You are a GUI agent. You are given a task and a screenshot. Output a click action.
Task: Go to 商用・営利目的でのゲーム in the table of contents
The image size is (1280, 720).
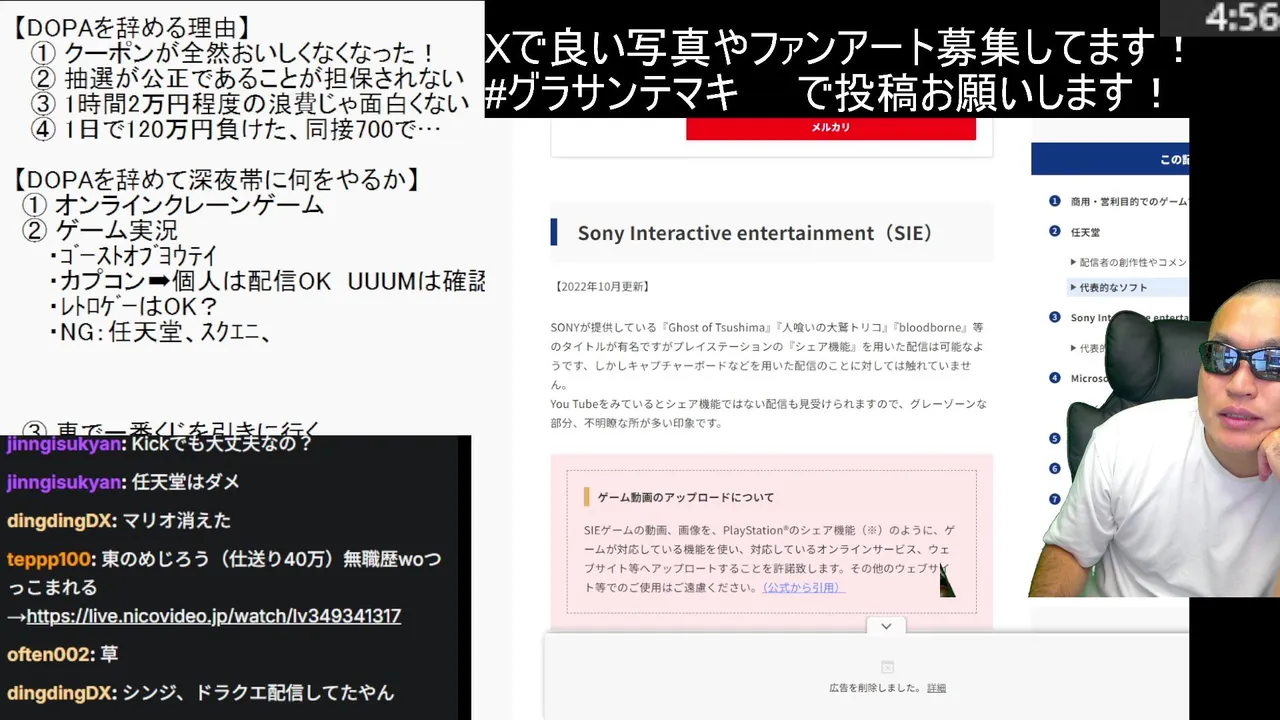[1129, 201]
